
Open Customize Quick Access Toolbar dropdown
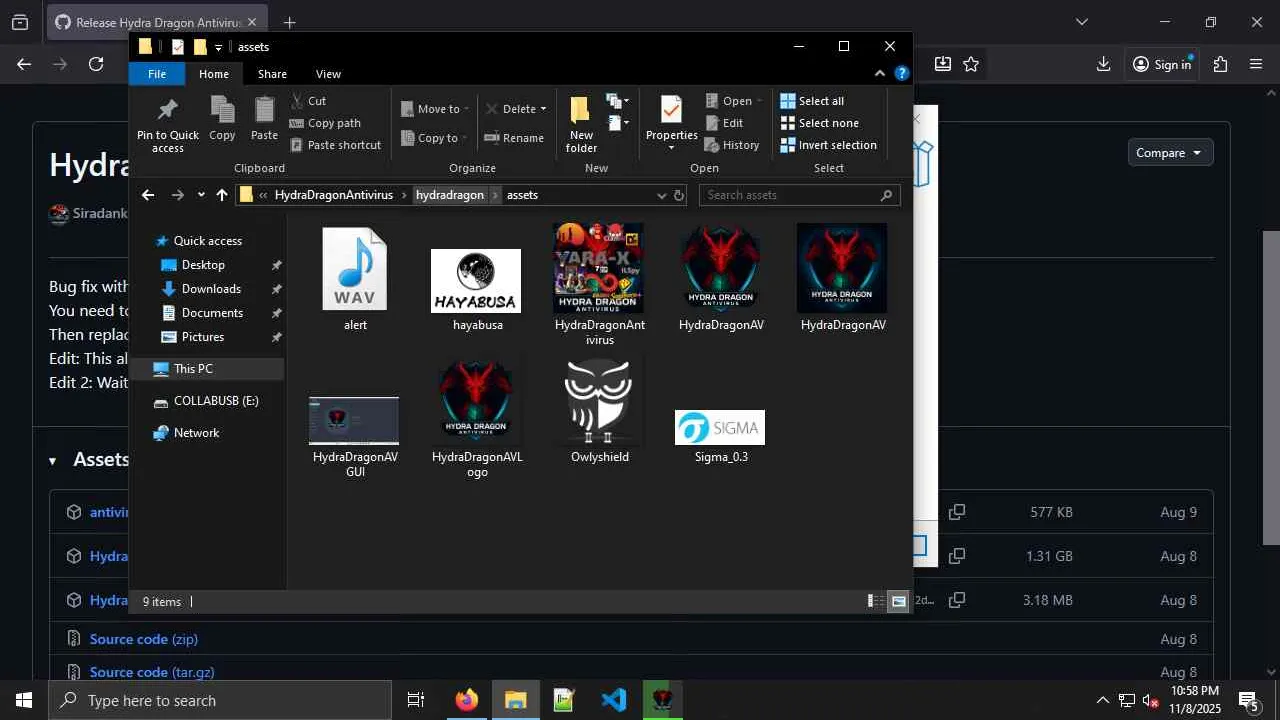coord(218,47)
